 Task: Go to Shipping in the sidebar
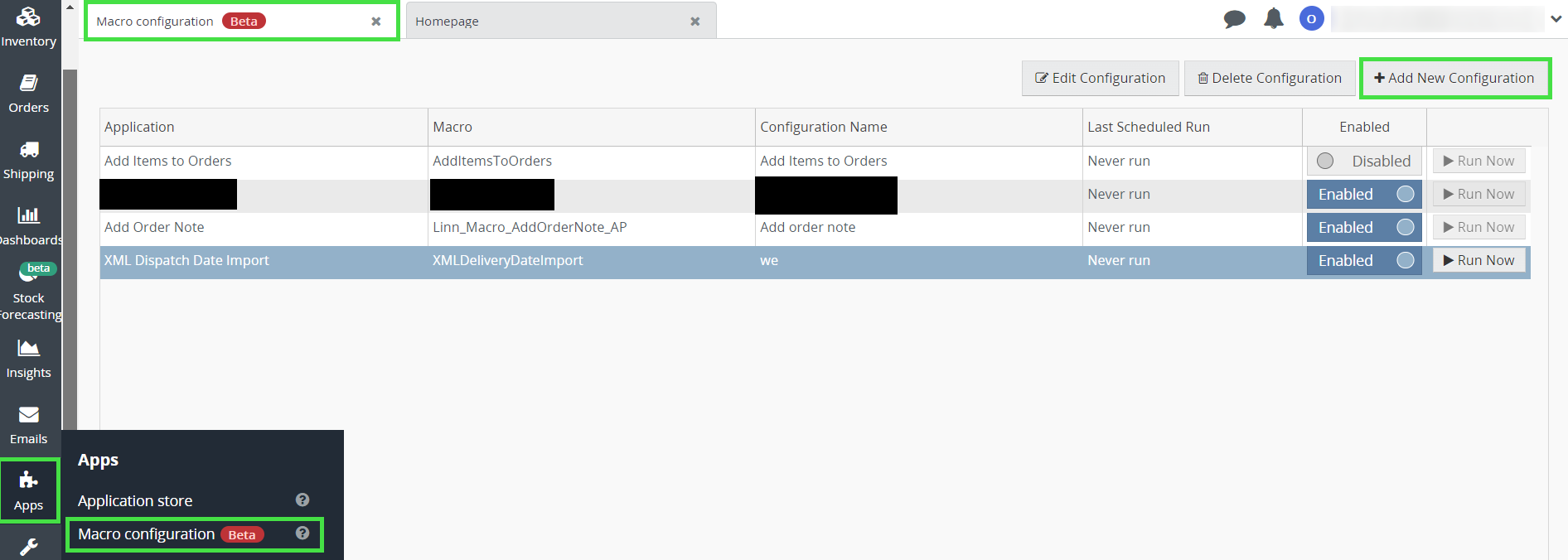[x=28, y=159]
